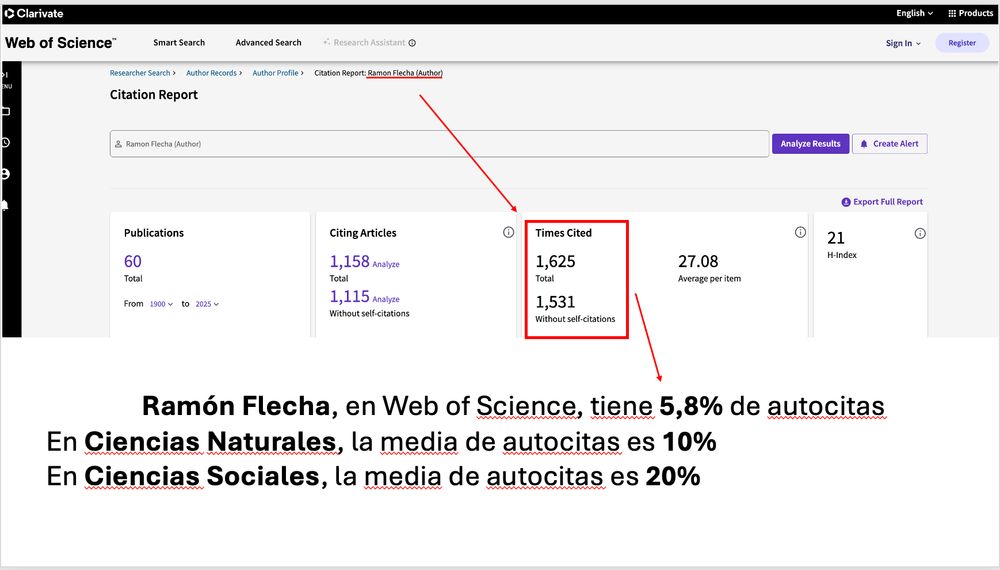Click the 21 H-Index value

point(835,238)
